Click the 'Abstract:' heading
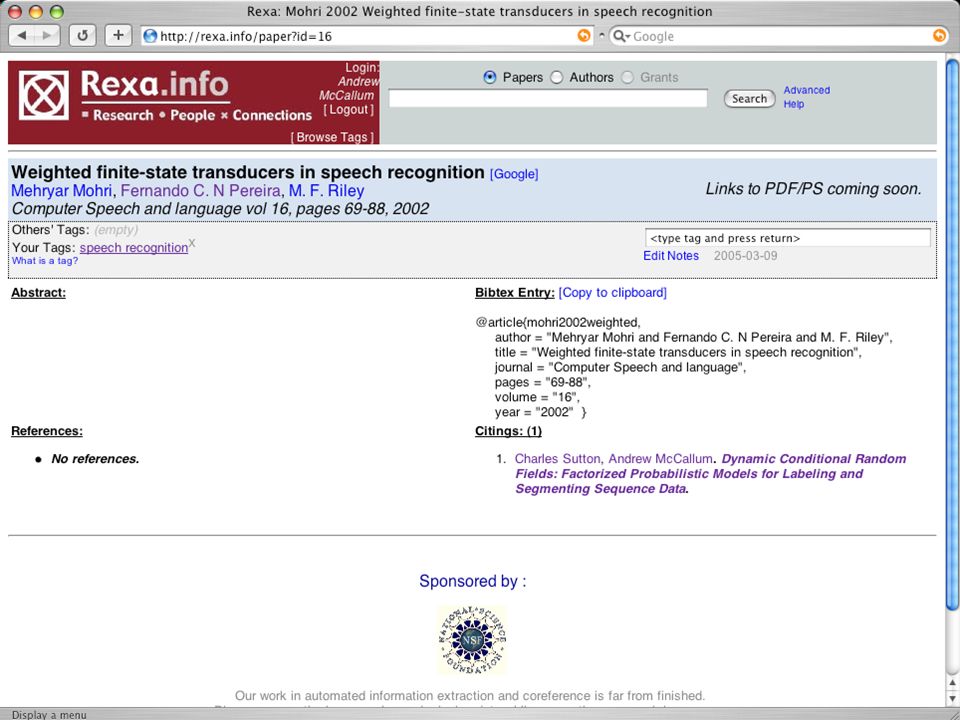960x720 pixels. coord(38,293)
